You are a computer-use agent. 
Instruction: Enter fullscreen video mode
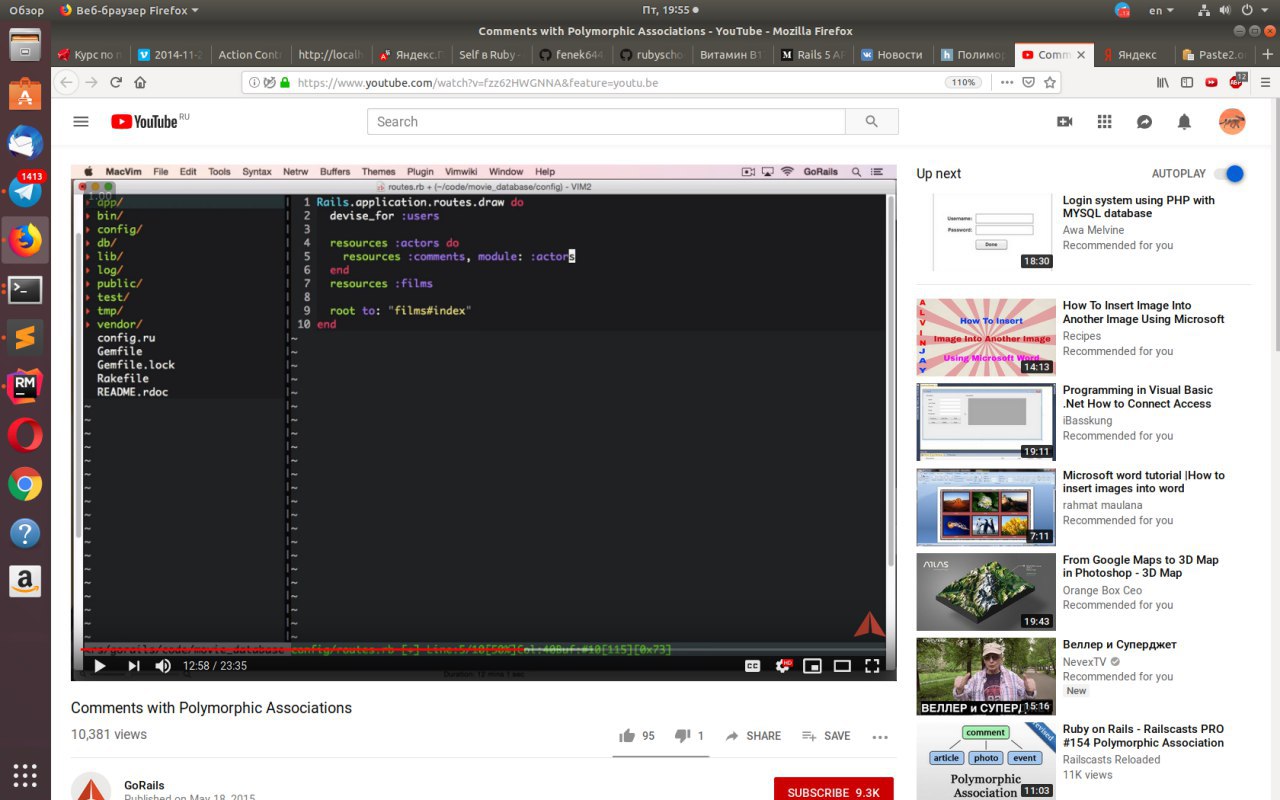(872, 666)
